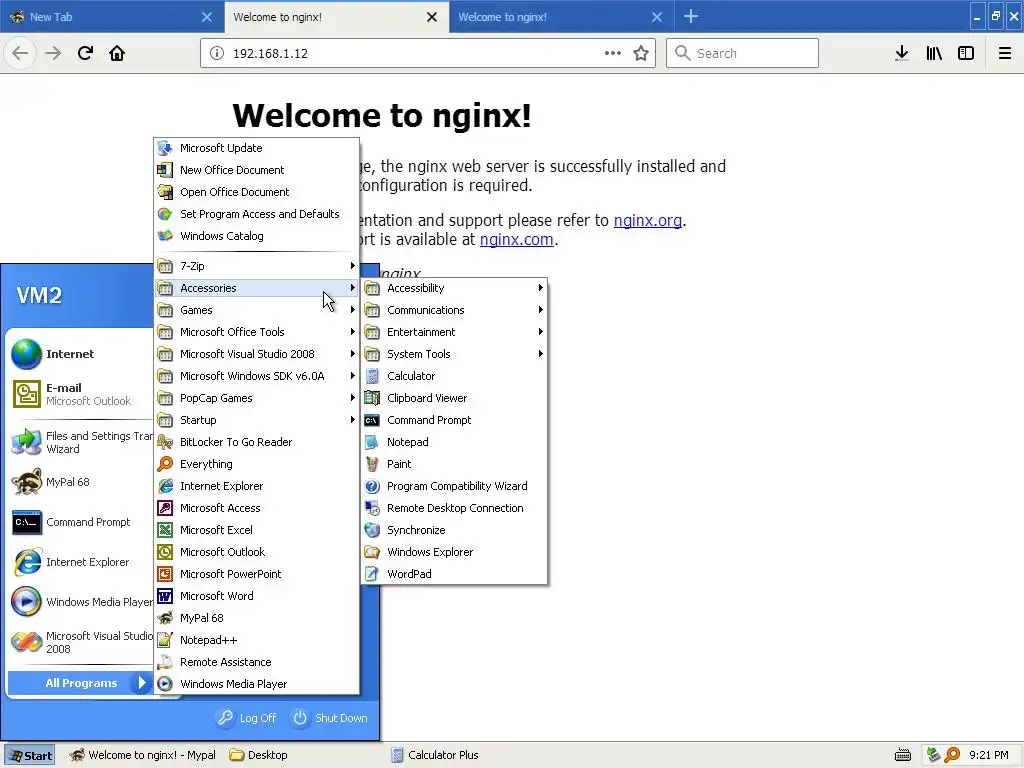Open the hamburger menu of the browser
Image resolution: width=1024 pixels, height=768 pixels.
pyautogui.click(x=1005, y=53)
